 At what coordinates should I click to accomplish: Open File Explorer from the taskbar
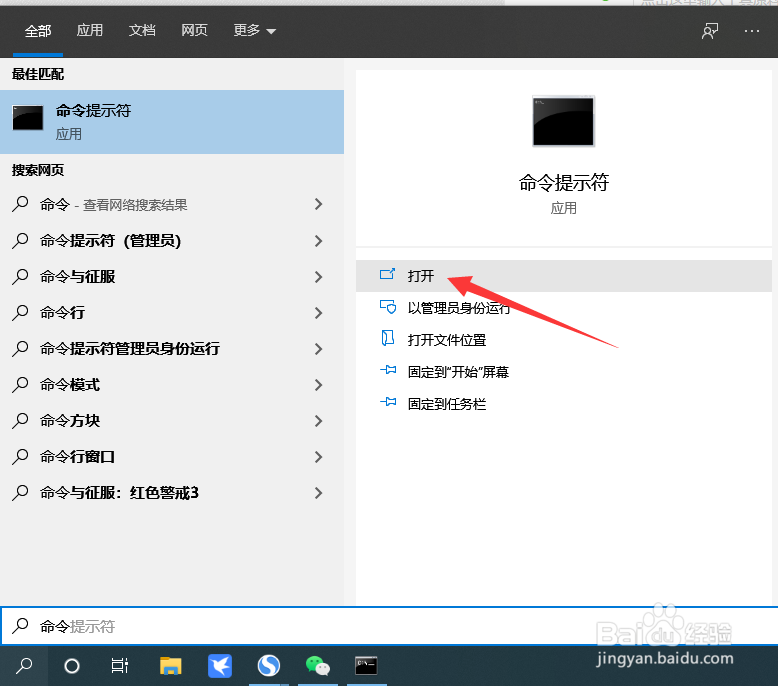click(171, 666)
